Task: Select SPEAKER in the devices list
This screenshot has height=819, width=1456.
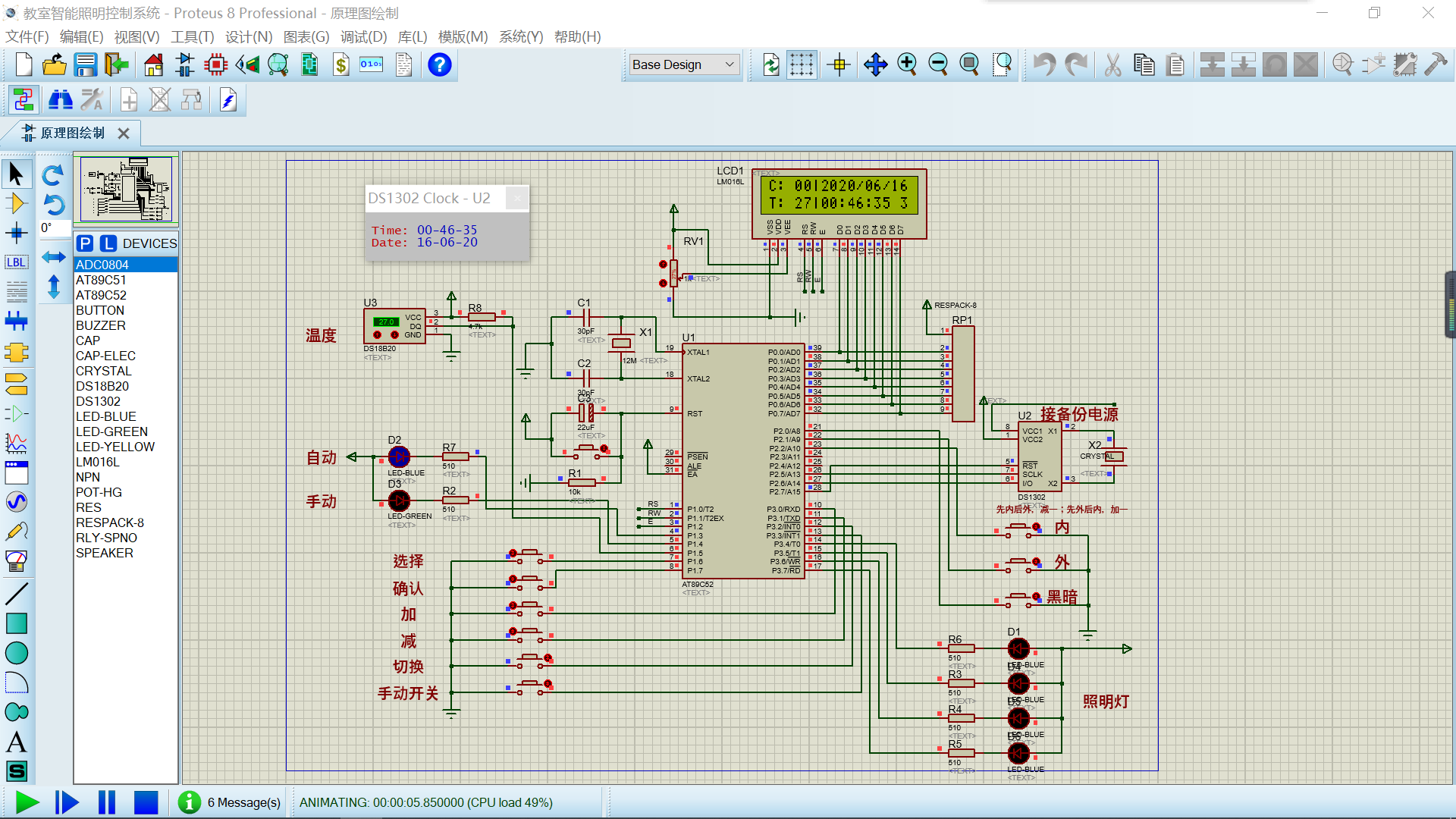Action: 126,553
